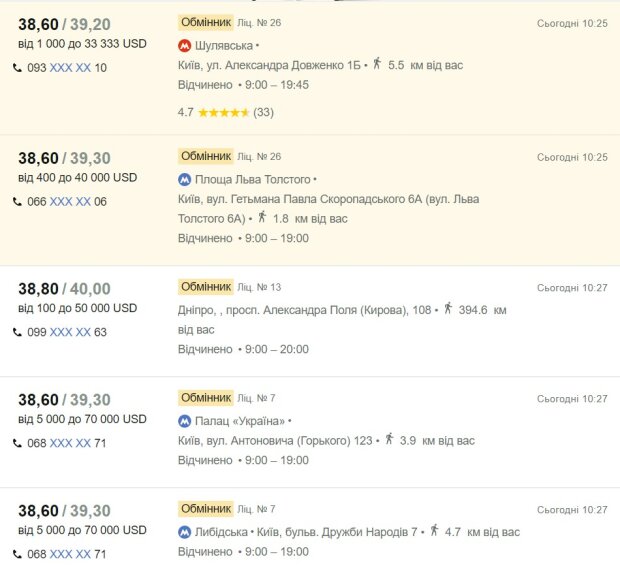Show full phone number 099 XXX XX 63
620x572 pixels.
click(70, 332)
